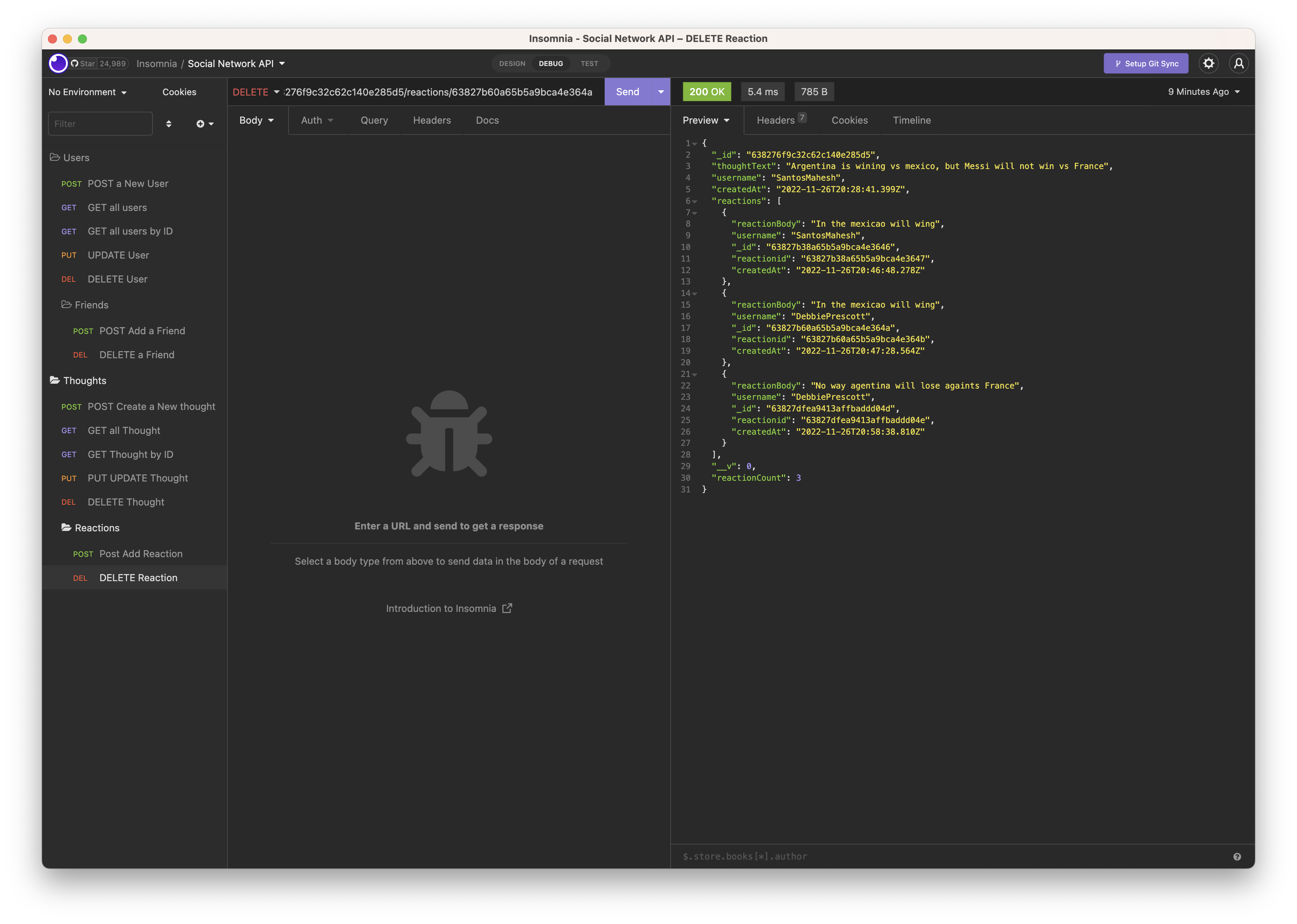Open the Users folder icon in sidebar
The width and height of the screenshot is (1297, 924).
point(55,158)
